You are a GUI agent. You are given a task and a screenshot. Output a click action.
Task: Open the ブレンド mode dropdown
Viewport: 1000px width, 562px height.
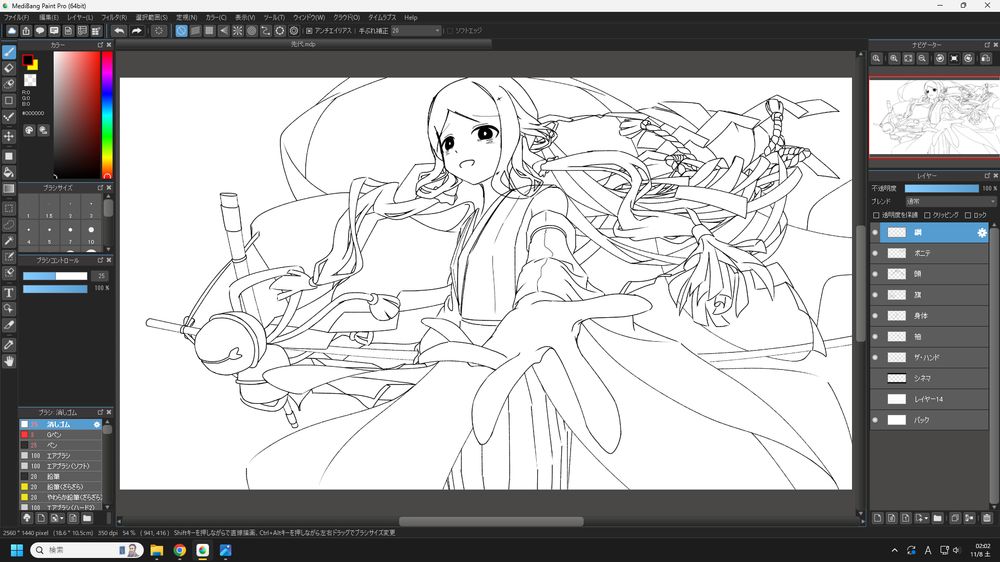(949, 201)
